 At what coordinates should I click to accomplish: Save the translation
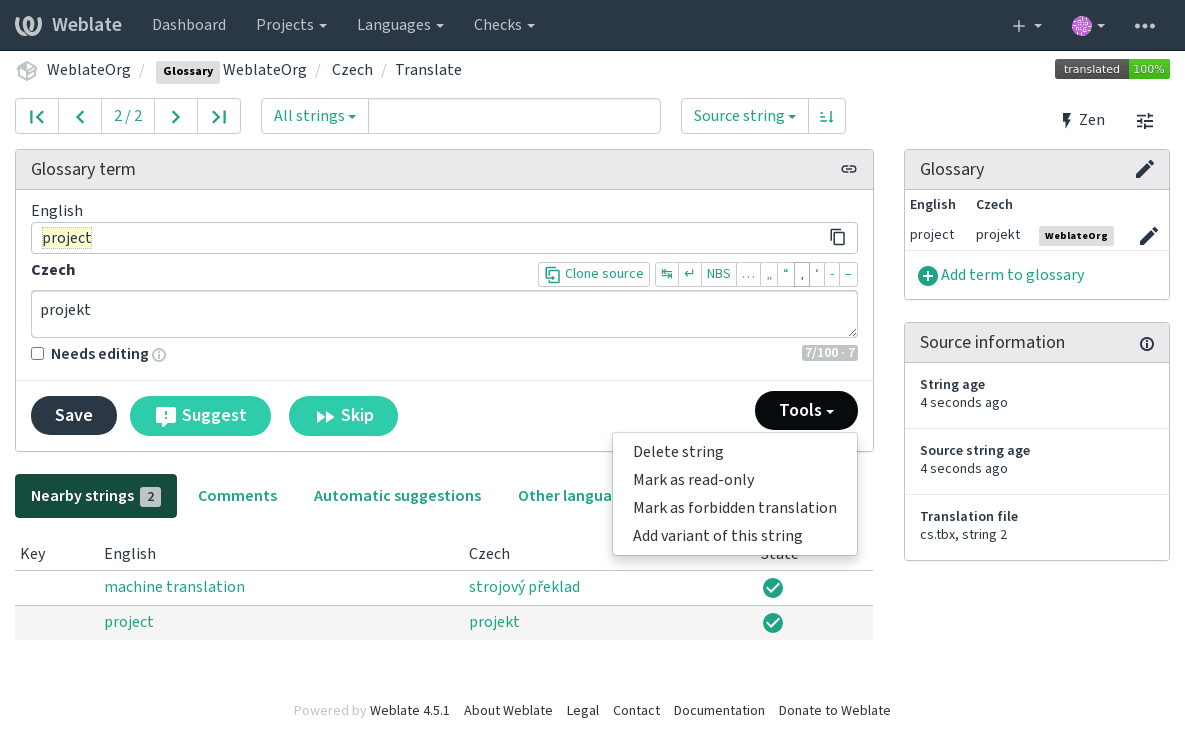tap(74, 416)
